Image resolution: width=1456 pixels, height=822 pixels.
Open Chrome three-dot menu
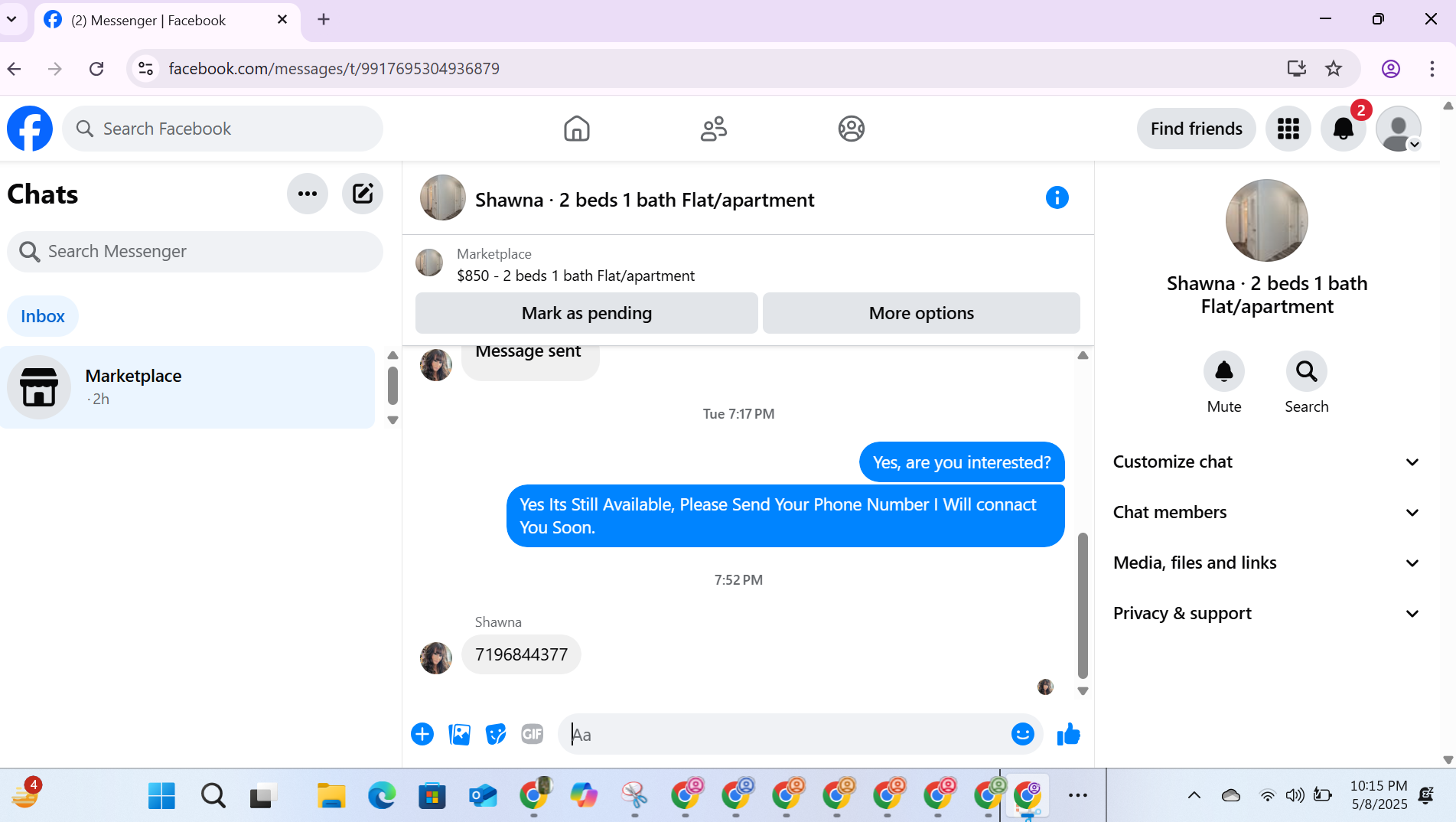(x=1432, y=69)
